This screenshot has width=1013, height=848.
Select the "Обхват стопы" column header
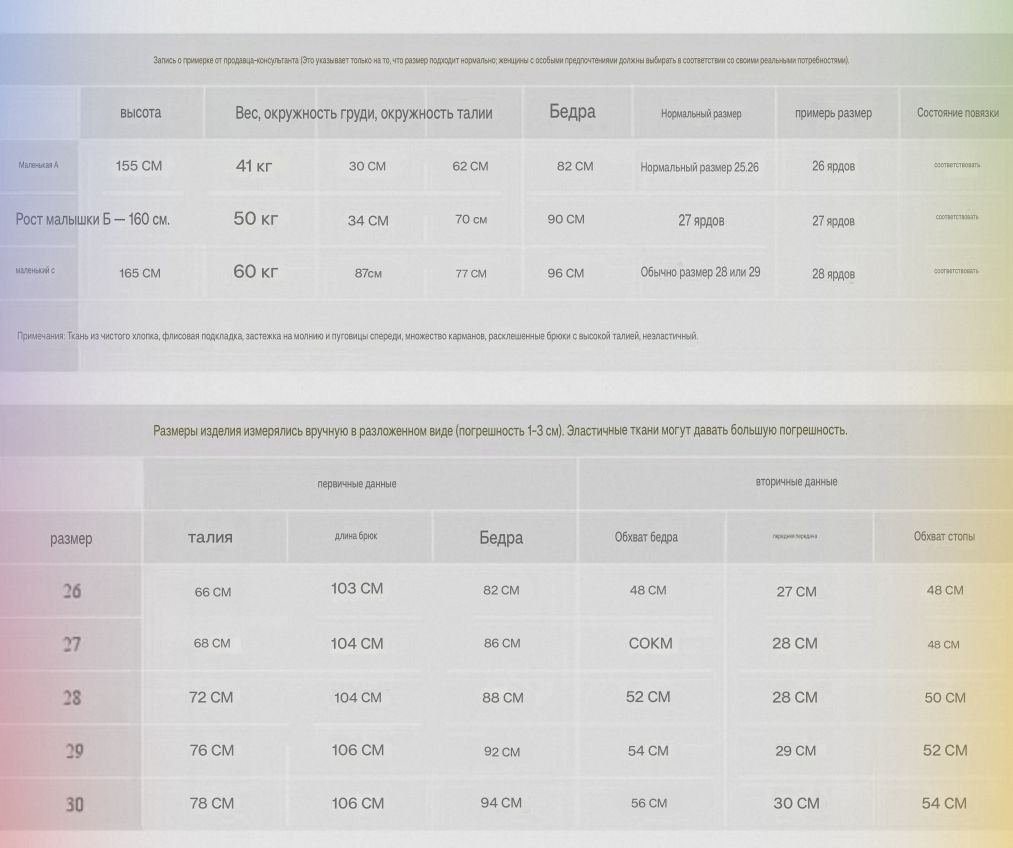(x=944, y=537)
